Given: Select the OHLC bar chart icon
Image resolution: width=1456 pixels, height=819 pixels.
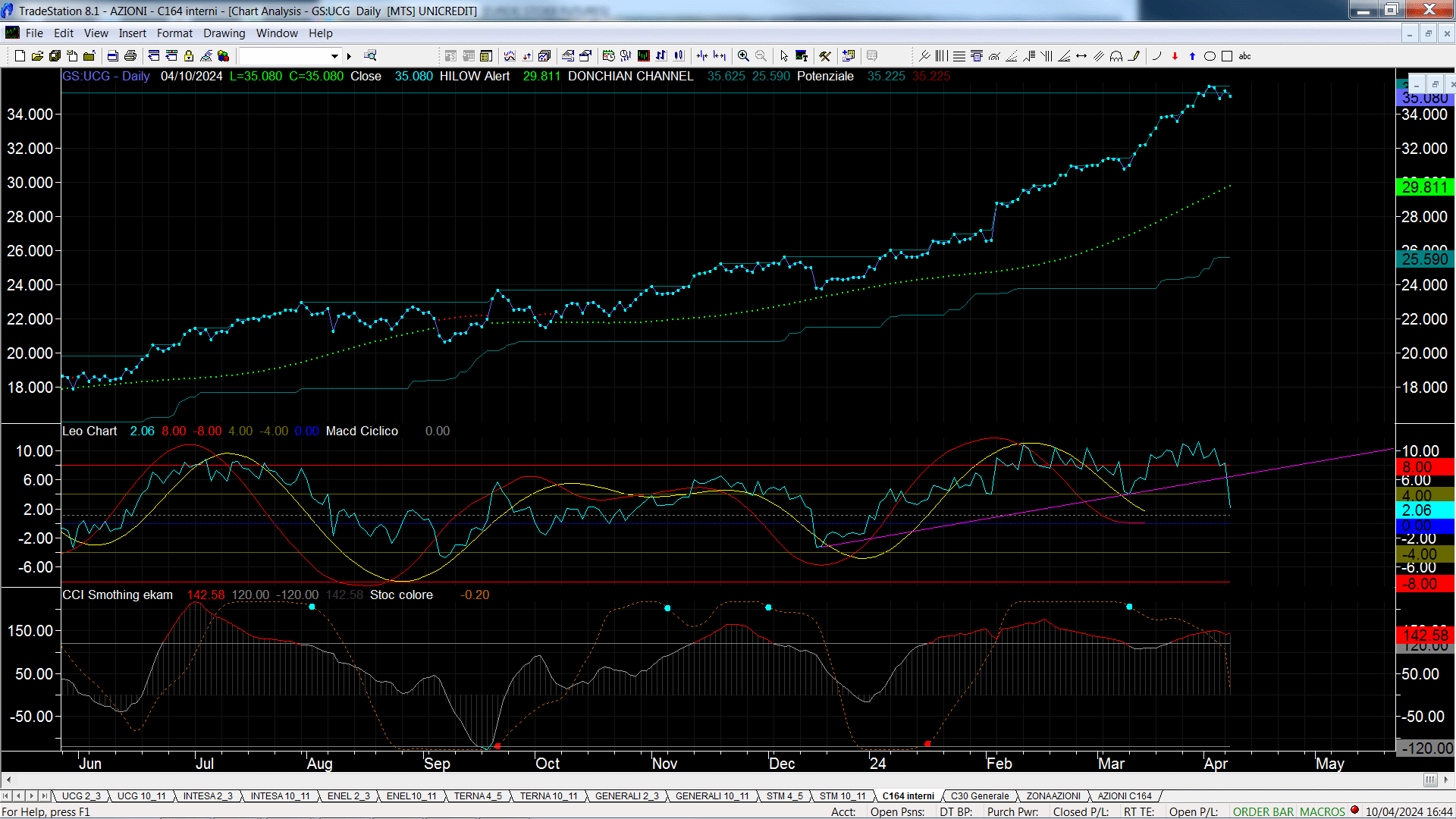Looking at the screenshot, I should point(661,55).
